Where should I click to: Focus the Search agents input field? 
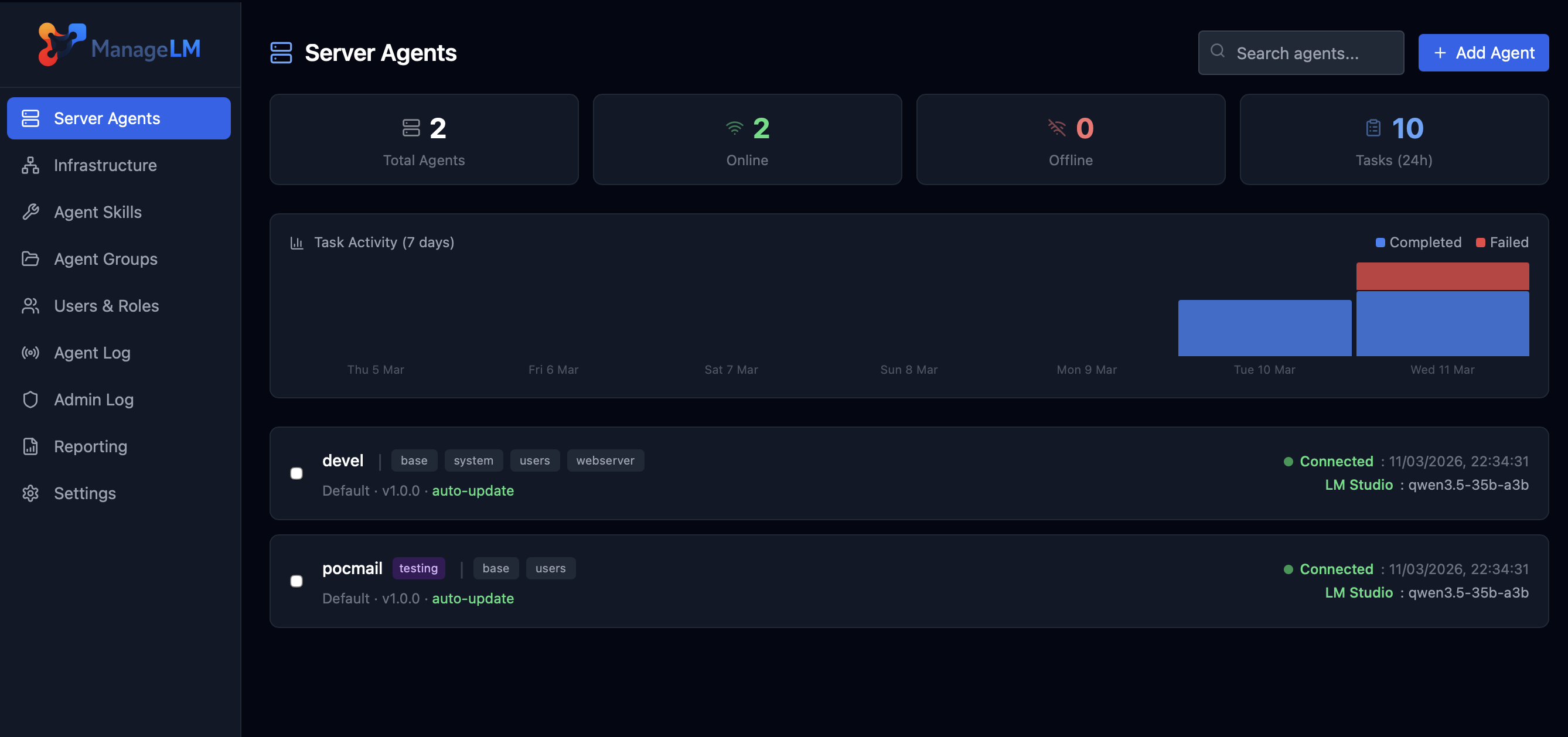pyautogui.click(x=1308, y=53)
